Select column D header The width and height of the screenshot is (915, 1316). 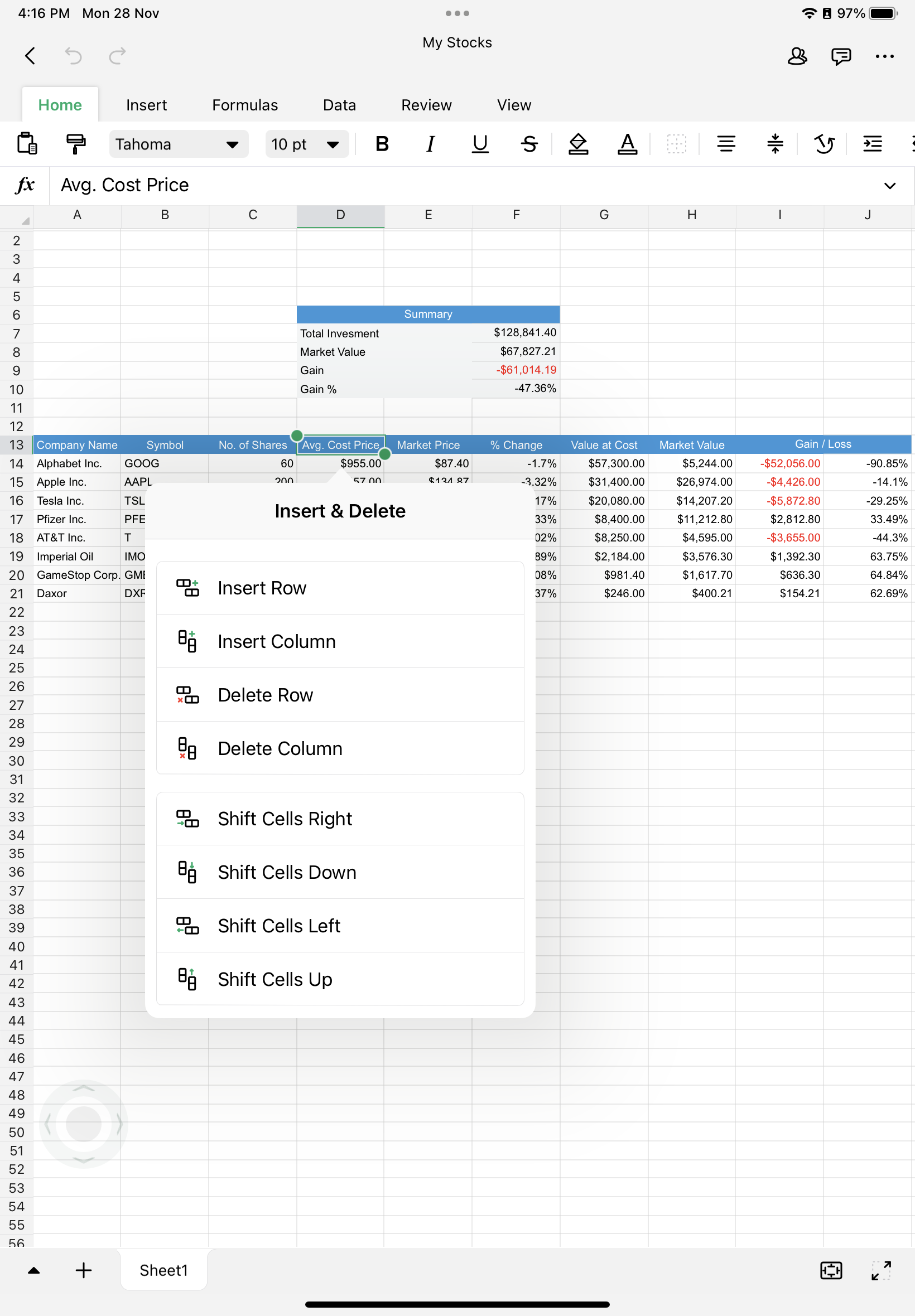tap(340, 215)
